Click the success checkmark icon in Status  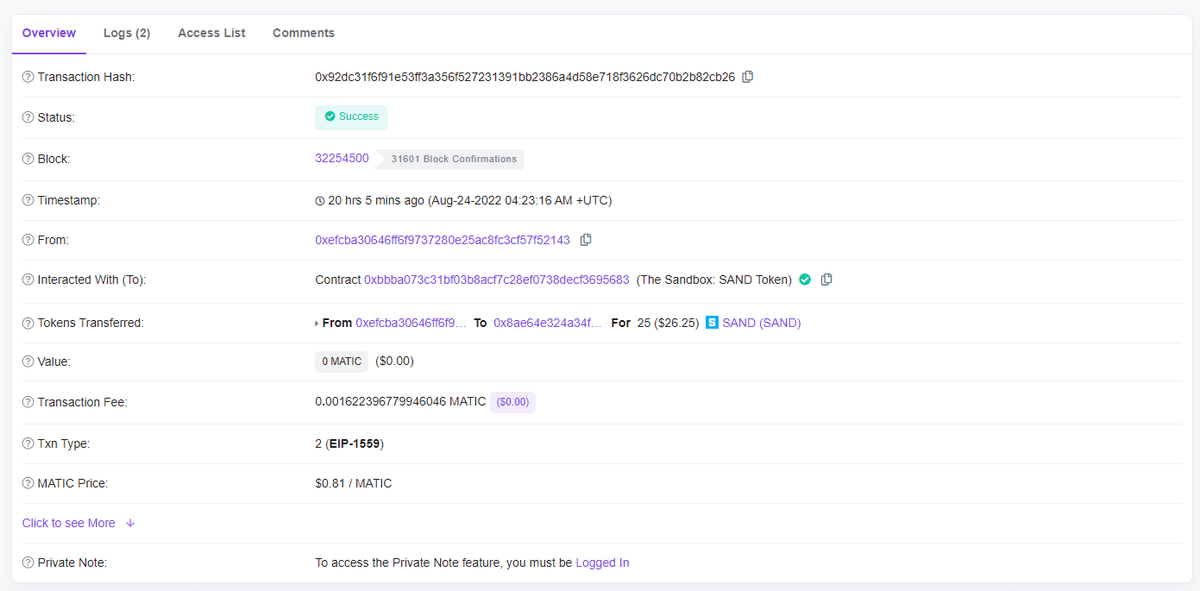[x=330, y=117]
